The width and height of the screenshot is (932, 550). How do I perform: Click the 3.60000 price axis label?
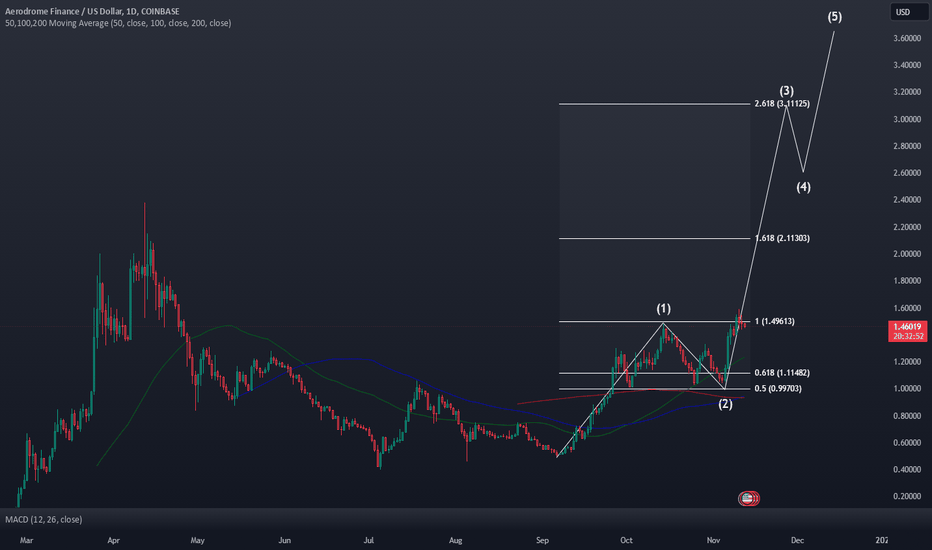click(x=907, y=38)
